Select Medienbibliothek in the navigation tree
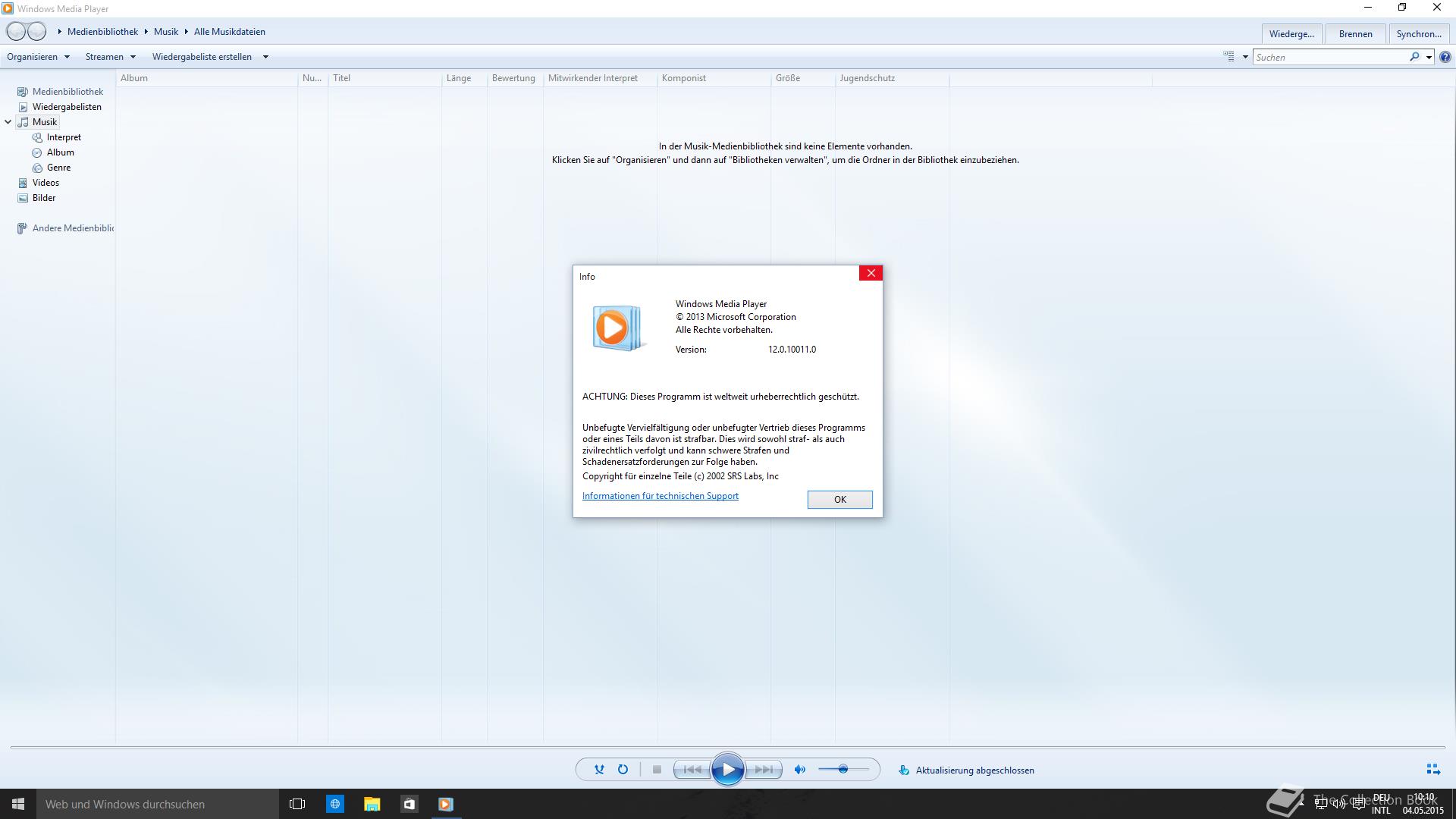Image resolution: width=1456 pixels, height=819 pixels. [x=67, y=92]
